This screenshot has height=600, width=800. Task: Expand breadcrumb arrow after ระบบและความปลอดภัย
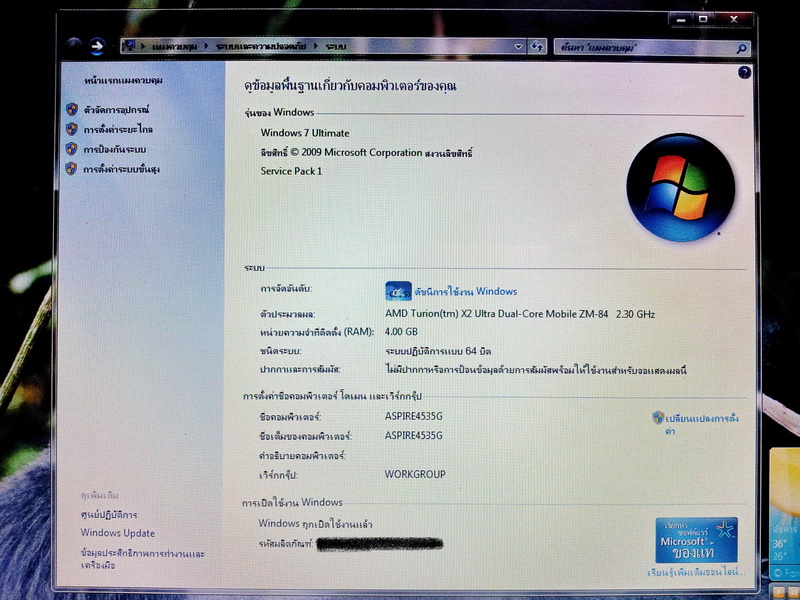(x=315, y=46)
